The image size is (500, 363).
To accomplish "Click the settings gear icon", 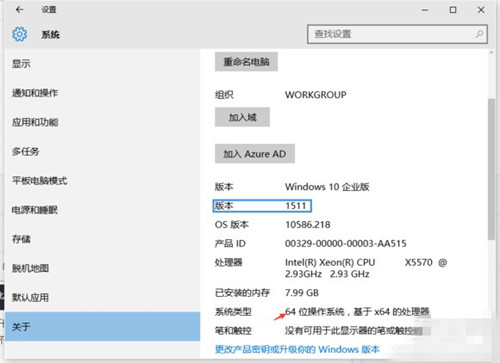I will coord(19,34).
